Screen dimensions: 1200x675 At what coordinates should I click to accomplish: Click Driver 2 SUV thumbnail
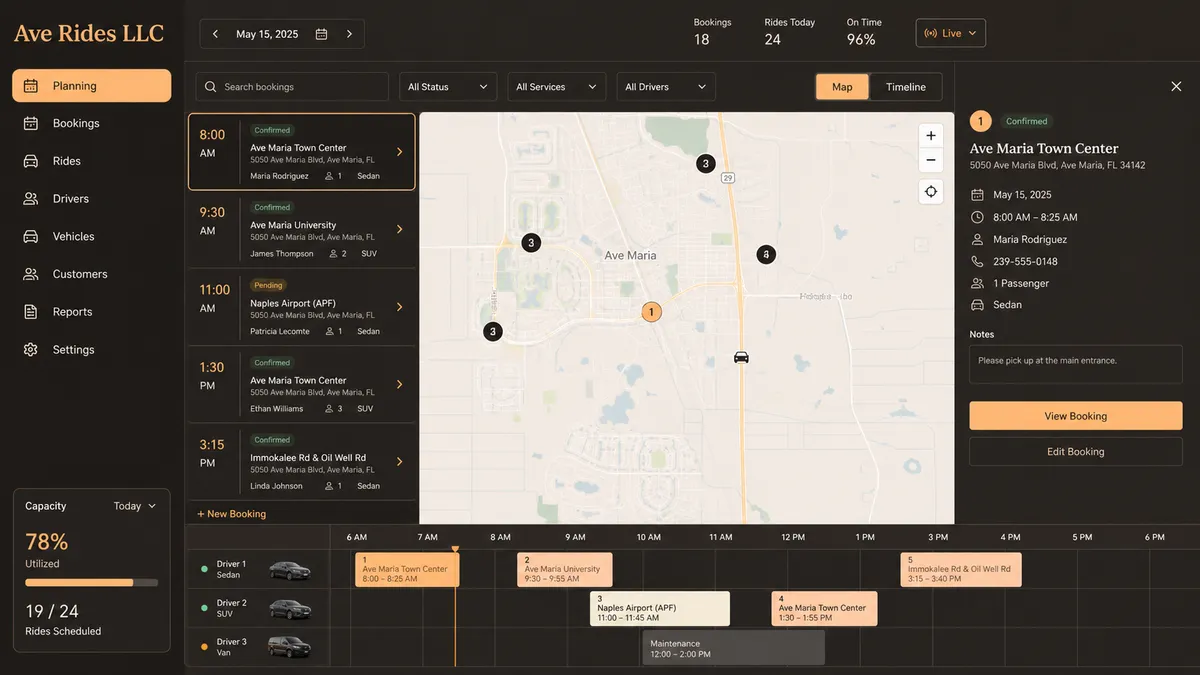tap(289, 609)
